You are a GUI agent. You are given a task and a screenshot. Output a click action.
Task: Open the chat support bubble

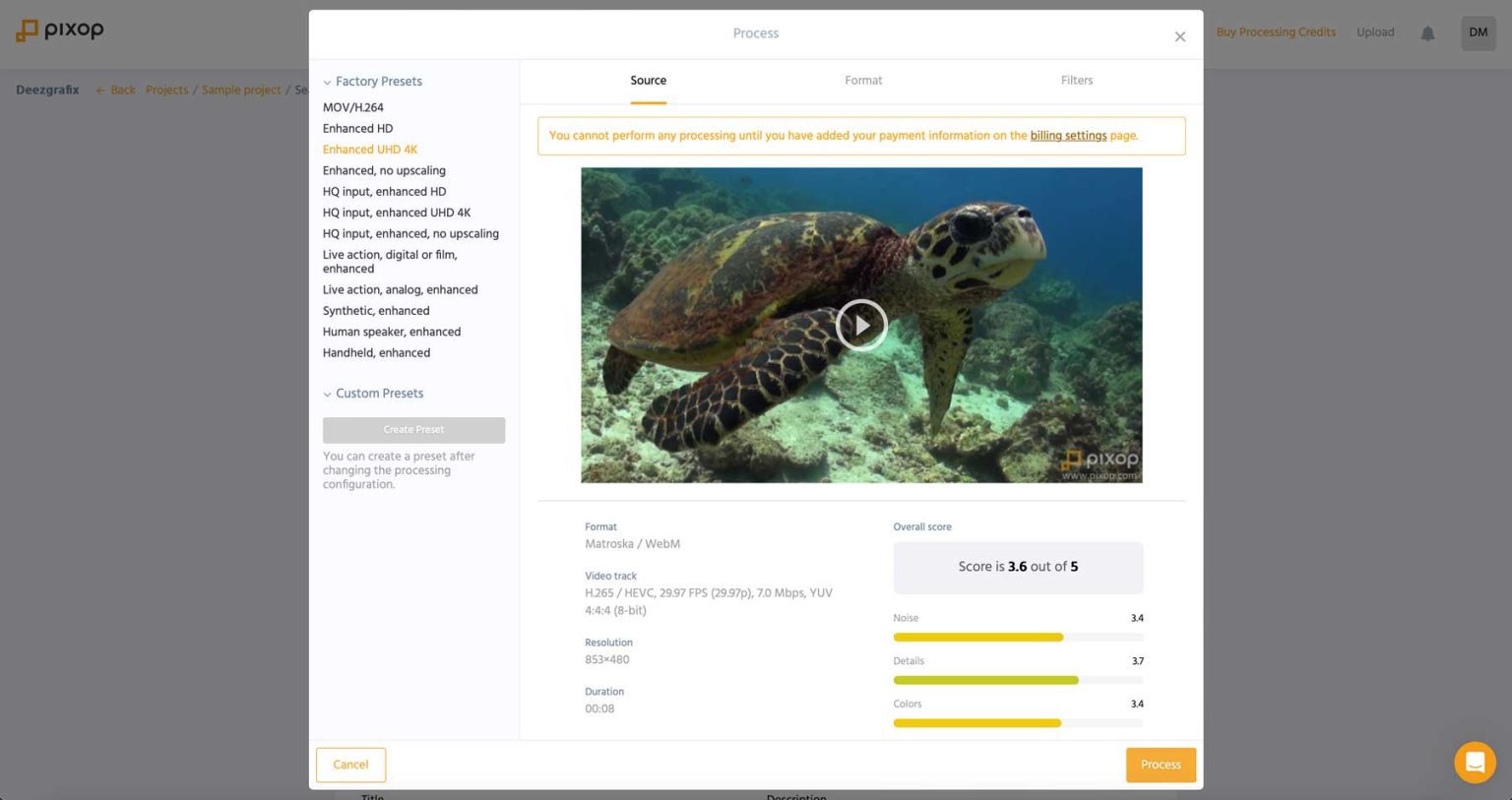click(1475, 762)
